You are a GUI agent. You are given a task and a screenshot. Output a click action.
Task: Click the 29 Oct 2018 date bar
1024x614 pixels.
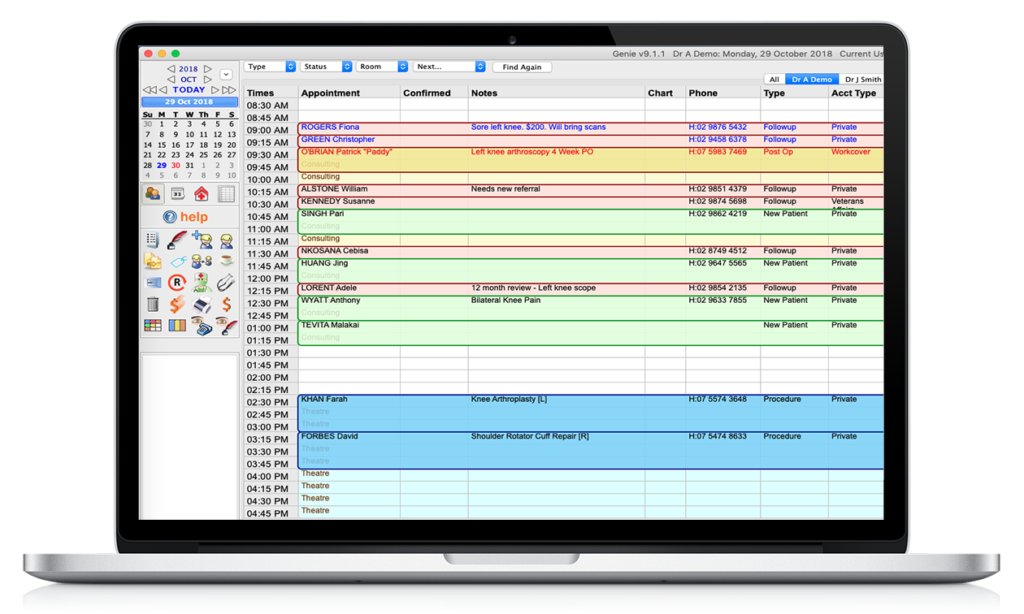click(189, 102)
